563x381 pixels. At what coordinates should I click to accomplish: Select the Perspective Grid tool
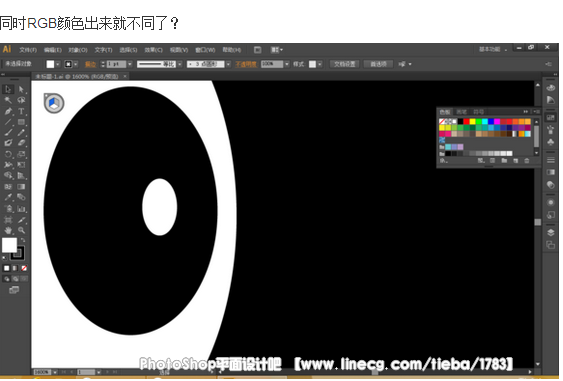[x=21, y=176]
